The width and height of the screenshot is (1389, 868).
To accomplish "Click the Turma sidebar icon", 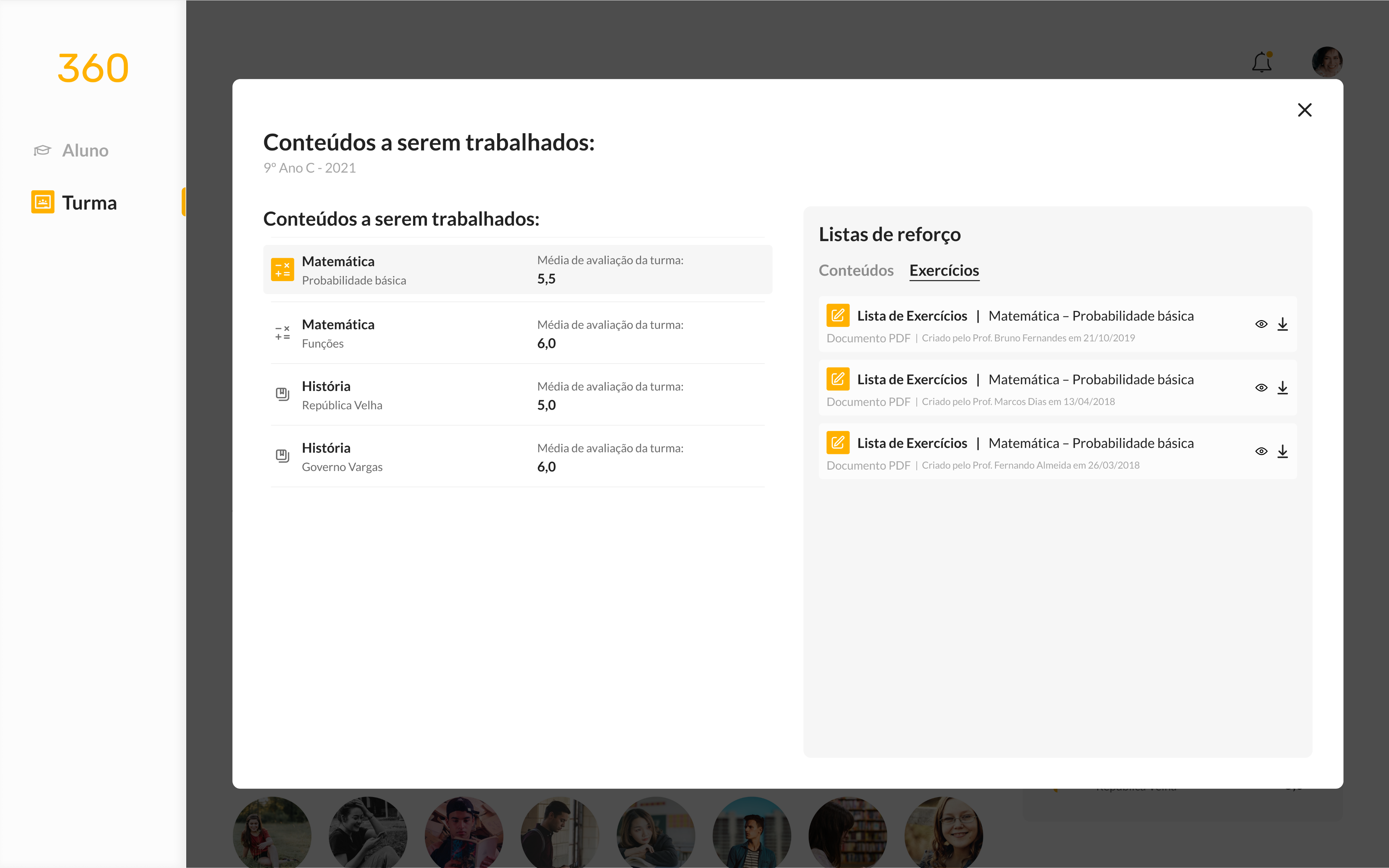I will click(42, 202).
